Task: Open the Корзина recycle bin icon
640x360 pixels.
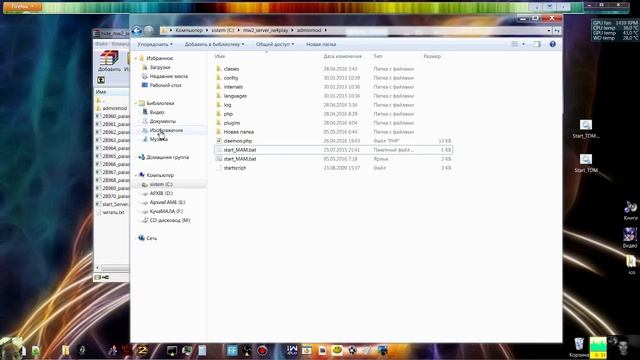Action: click(579, 348)
